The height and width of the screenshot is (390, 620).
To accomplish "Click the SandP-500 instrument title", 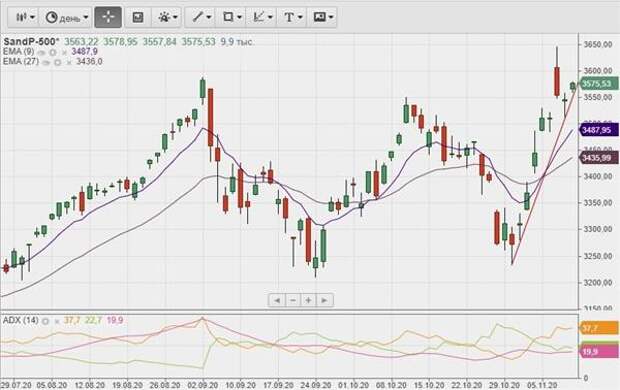I will [x=31, y=42].
